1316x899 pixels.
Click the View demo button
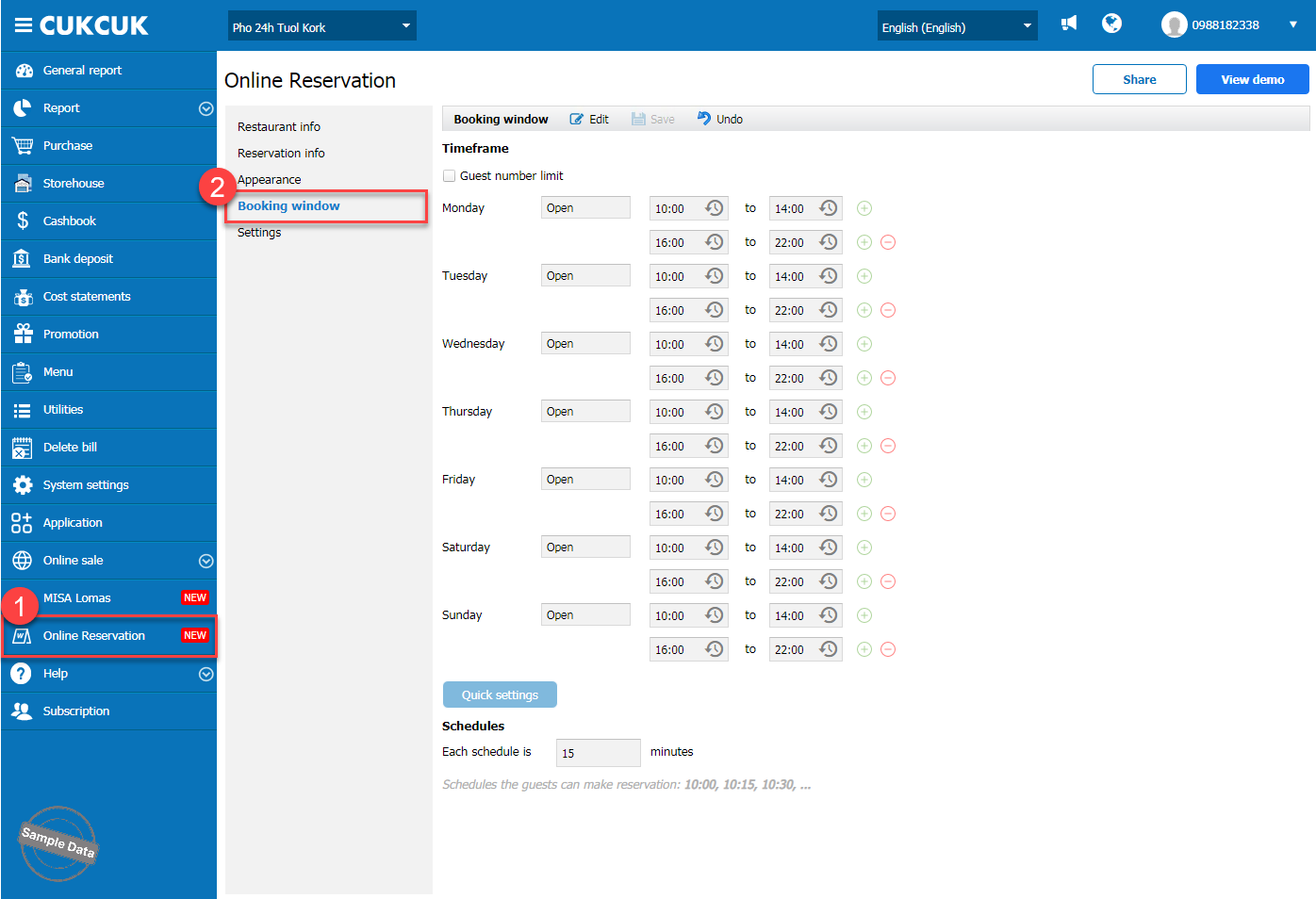pos(1252,80)
